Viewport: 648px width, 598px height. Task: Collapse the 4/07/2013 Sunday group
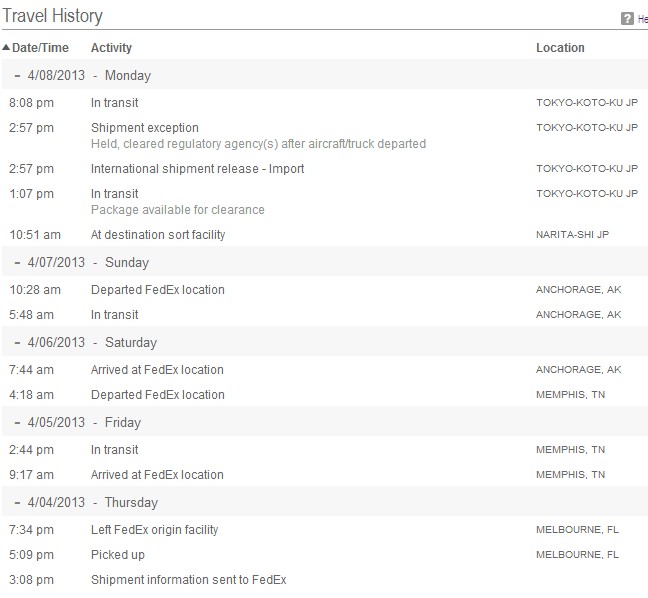point(17,262)
